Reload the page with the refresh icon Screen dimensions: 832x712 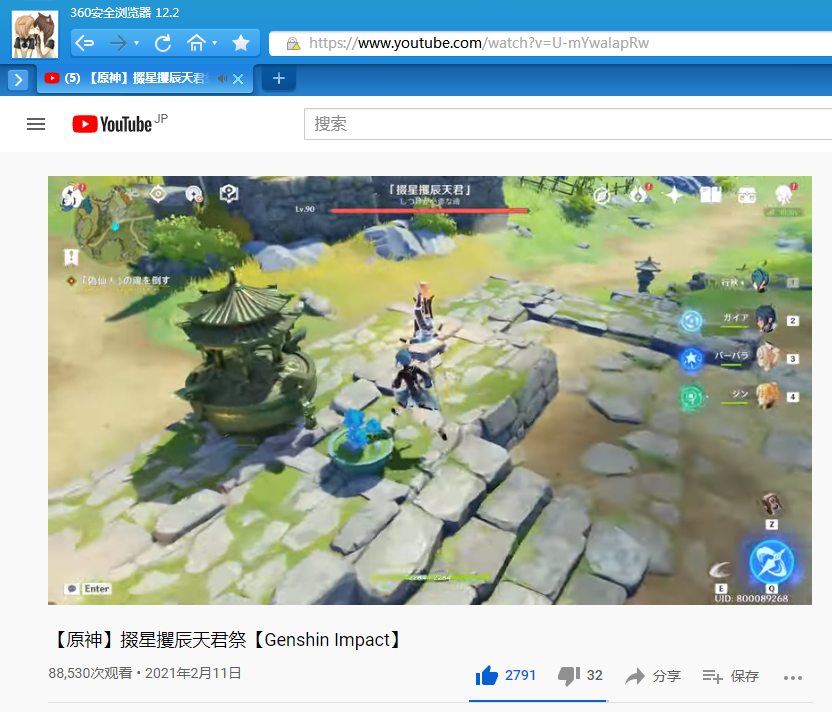click(x=163, y=43)
